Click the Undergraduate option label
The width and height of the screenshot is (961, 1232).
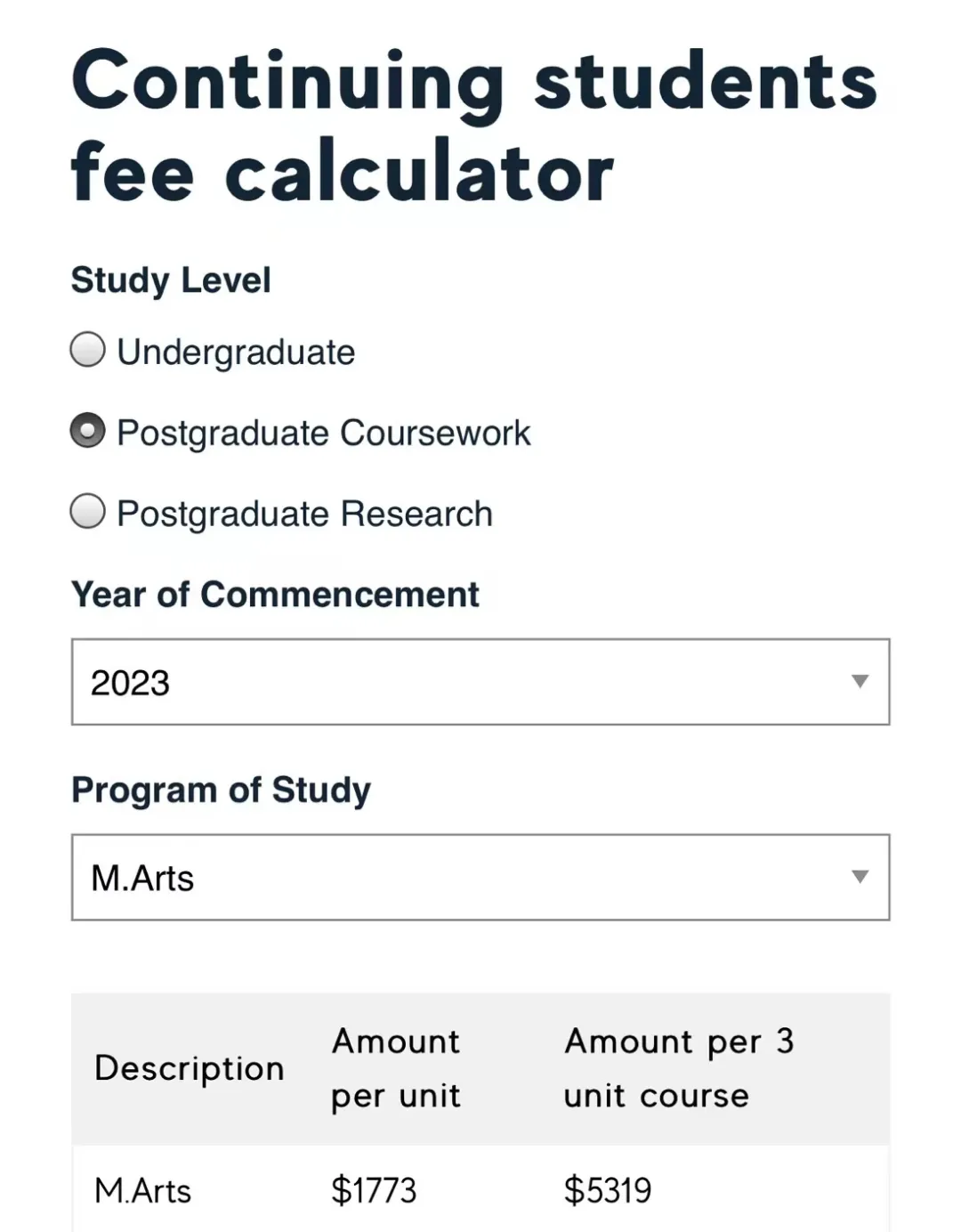click(x=236, y=353)
